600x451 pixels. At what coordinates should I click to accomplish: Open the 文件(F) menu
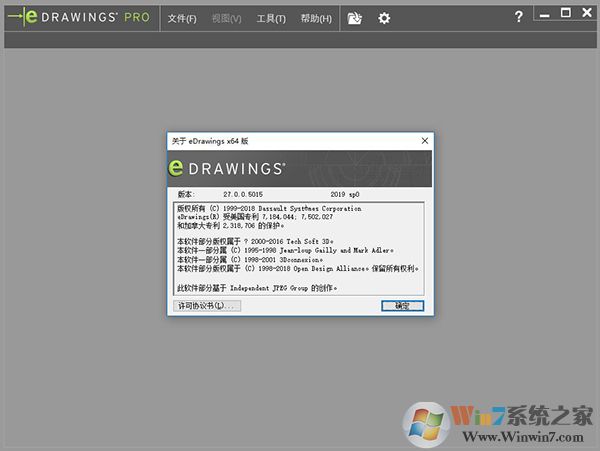pos(182,18)
